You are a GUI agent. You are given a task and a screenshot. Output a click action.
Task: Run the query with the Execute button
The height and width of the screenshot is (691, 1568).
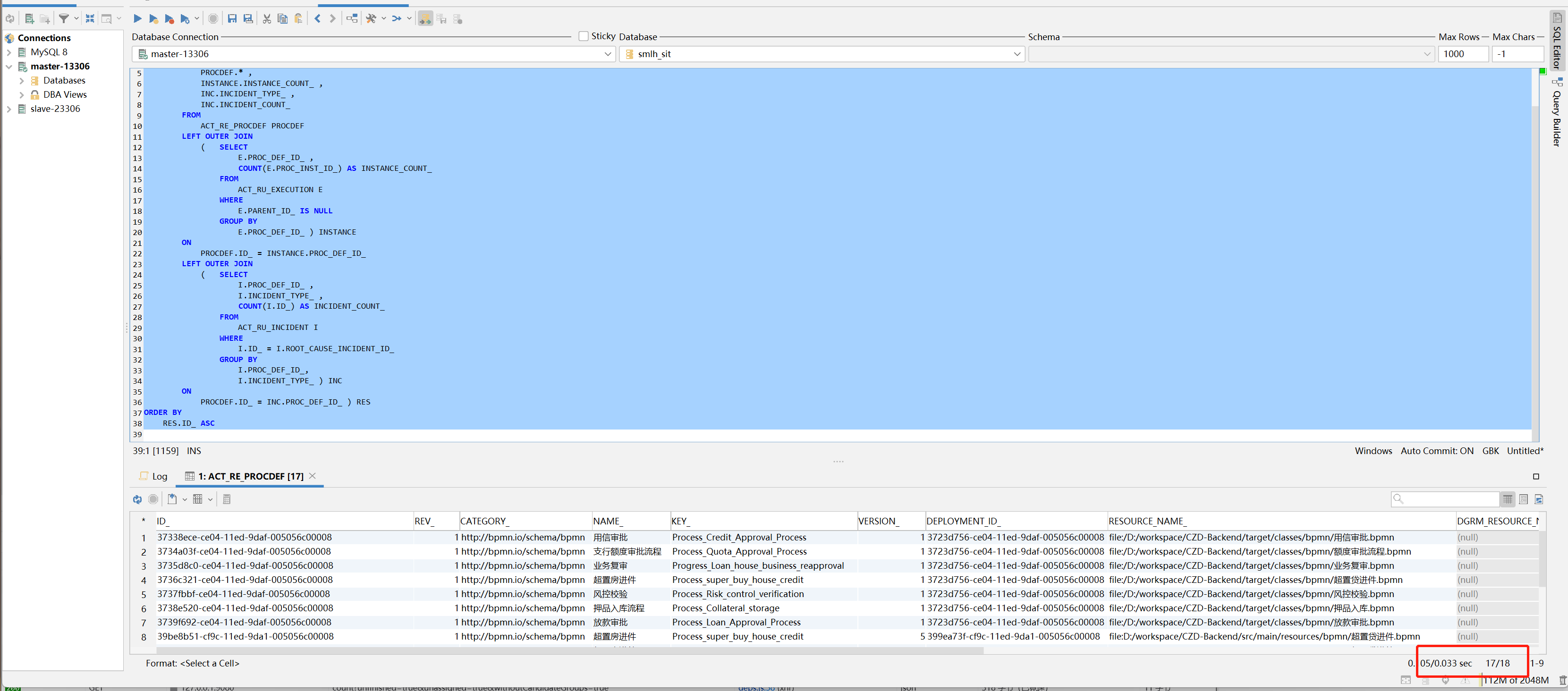click(137, 19)
